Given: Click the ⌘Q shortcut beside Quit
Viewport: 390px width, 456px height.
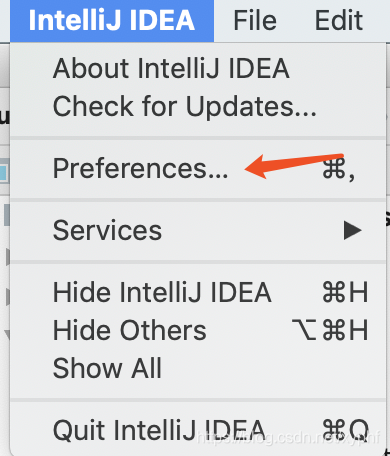Looking at the screenshot, I should 345,430.
